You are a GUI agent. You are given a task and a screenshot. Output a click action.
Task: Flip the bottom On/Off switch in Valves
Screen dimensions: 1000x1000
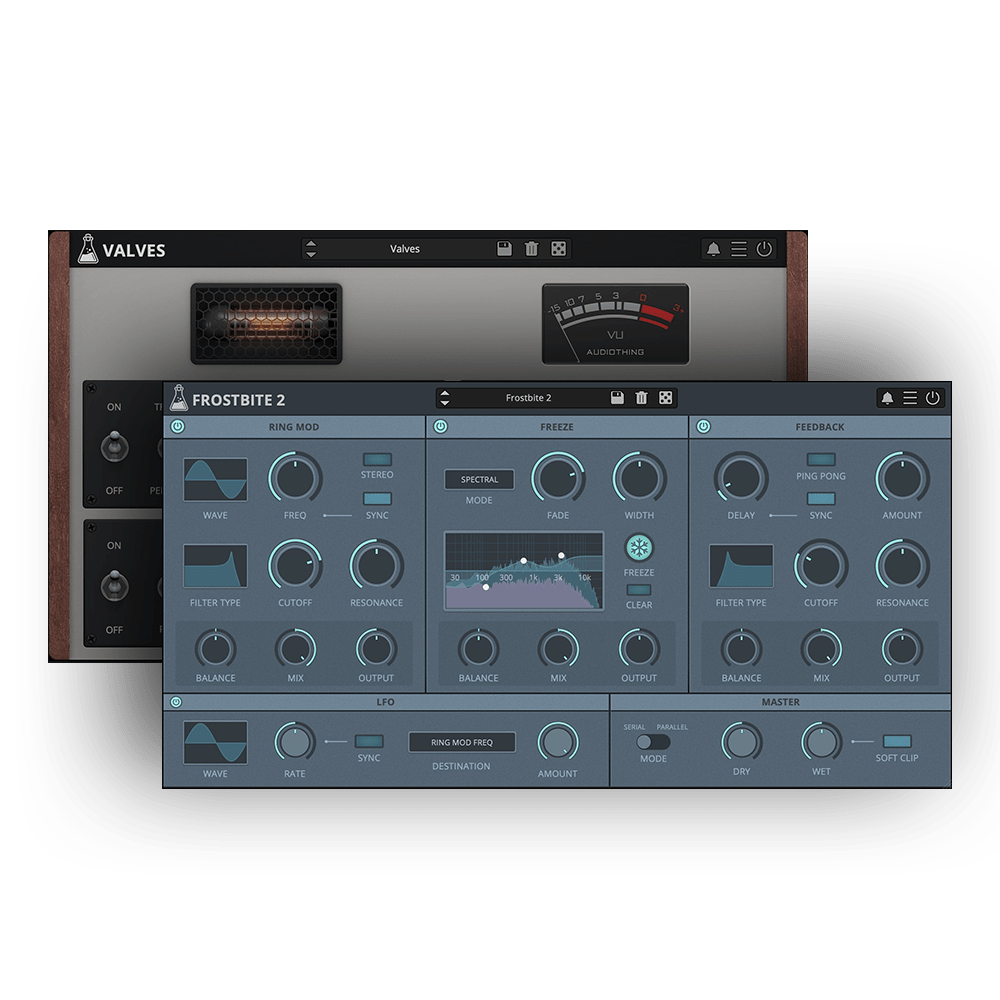tap(114, 585)
